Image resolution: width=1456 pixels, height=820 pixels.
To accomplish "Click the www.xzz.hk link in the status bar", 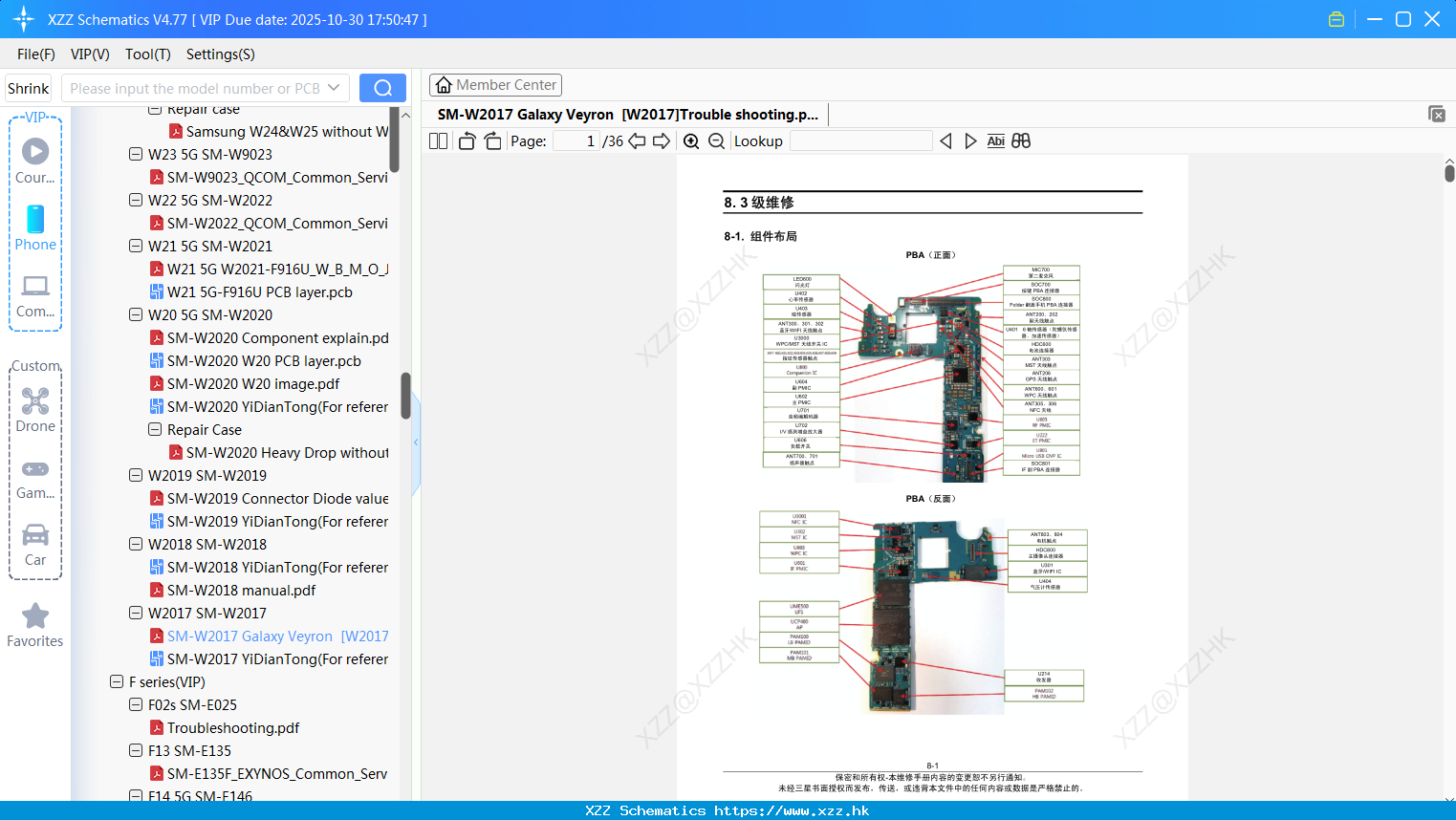I will click(x=792, y=810).
